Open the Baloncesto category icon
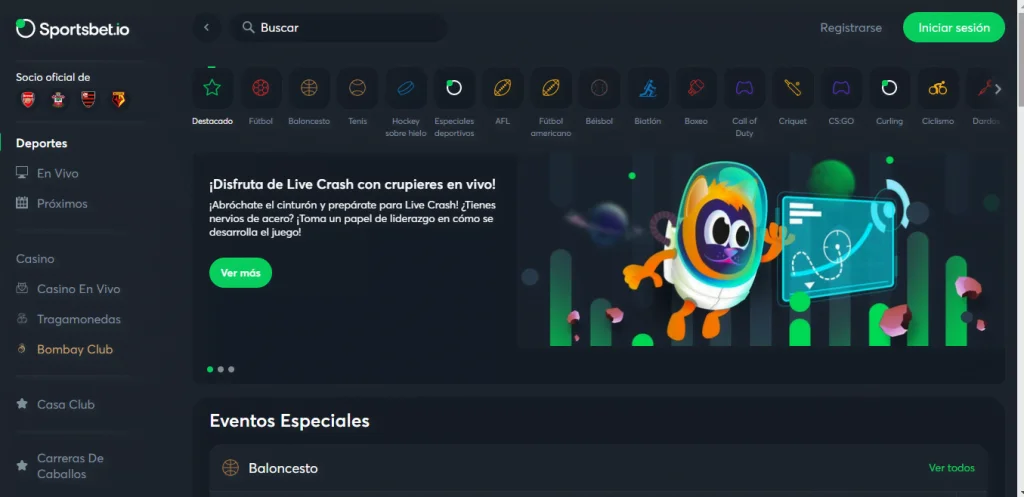This screenshot has height=497, width=1024. (x=309, y=88)
